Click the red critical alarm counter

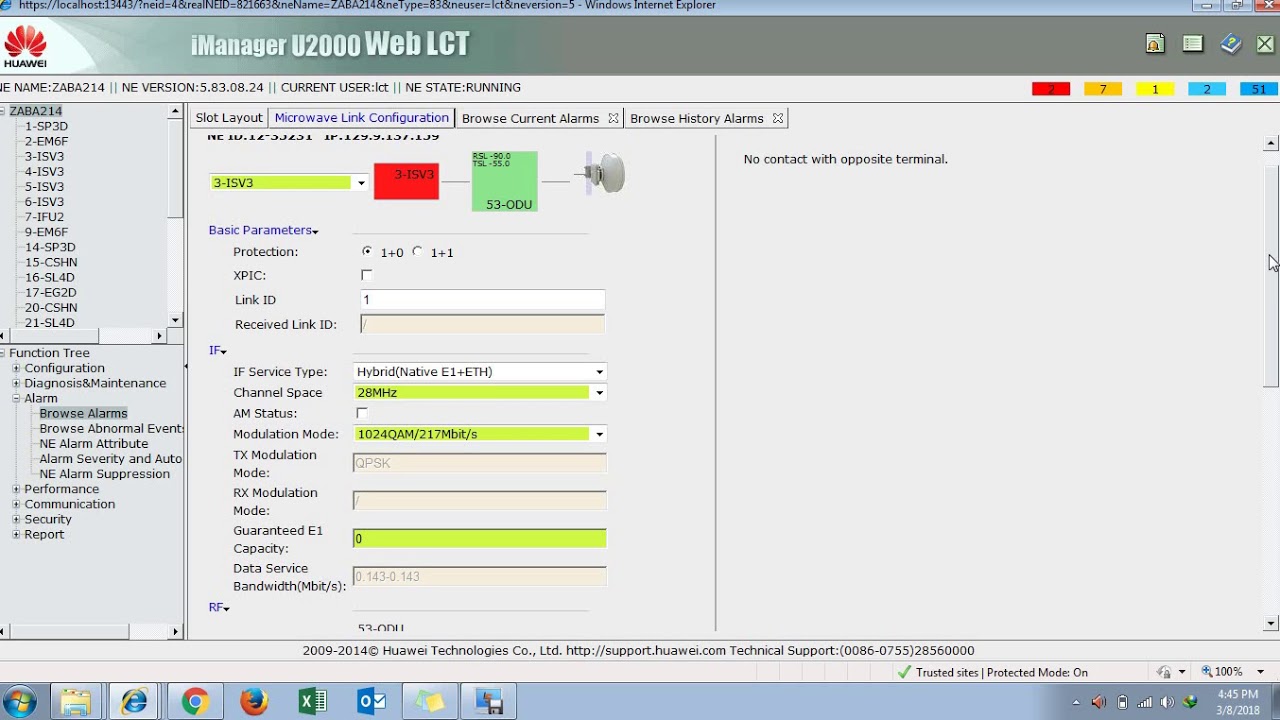click(1050, 89)
